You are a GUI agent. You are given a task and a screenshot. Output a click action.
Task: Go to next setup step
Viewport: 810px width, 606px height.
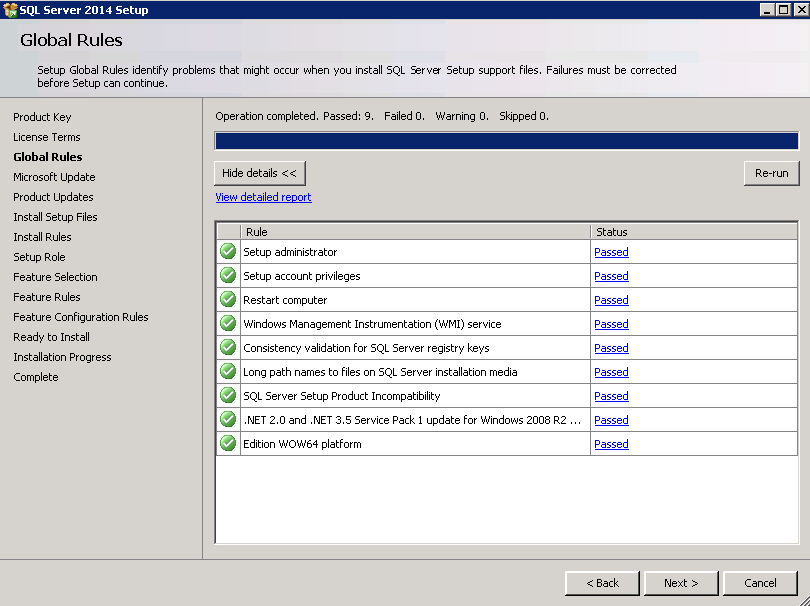tap(681, 583)
